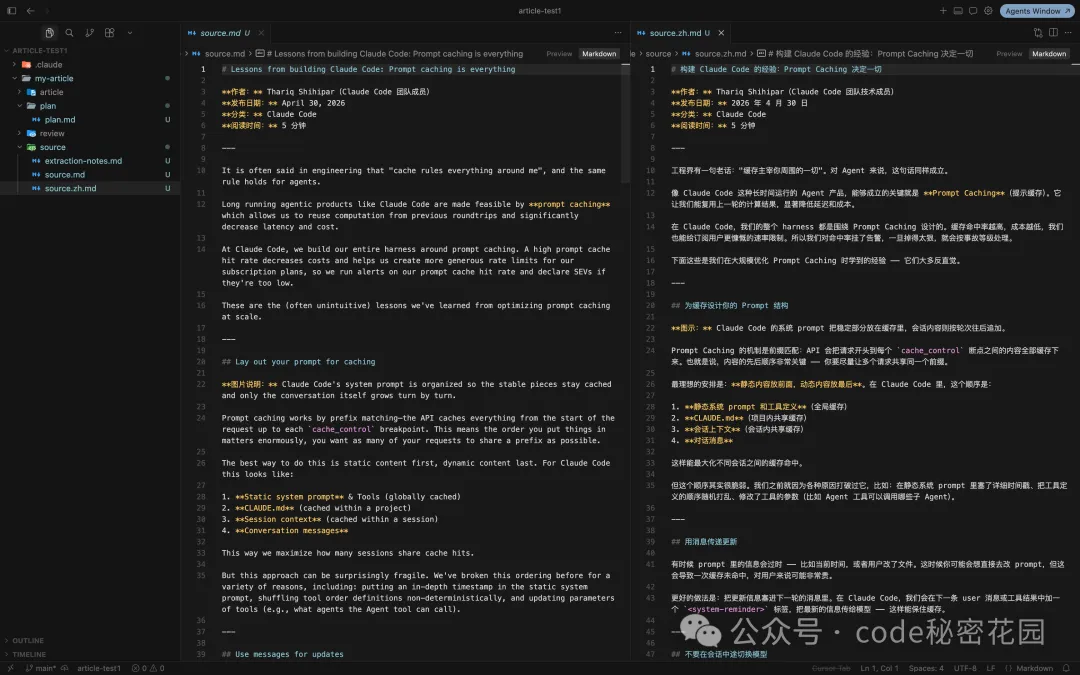Change file encoding UTF-8
Viewport: 1080px width, 675px height.
pyautogui.click(x=965, y=668)
